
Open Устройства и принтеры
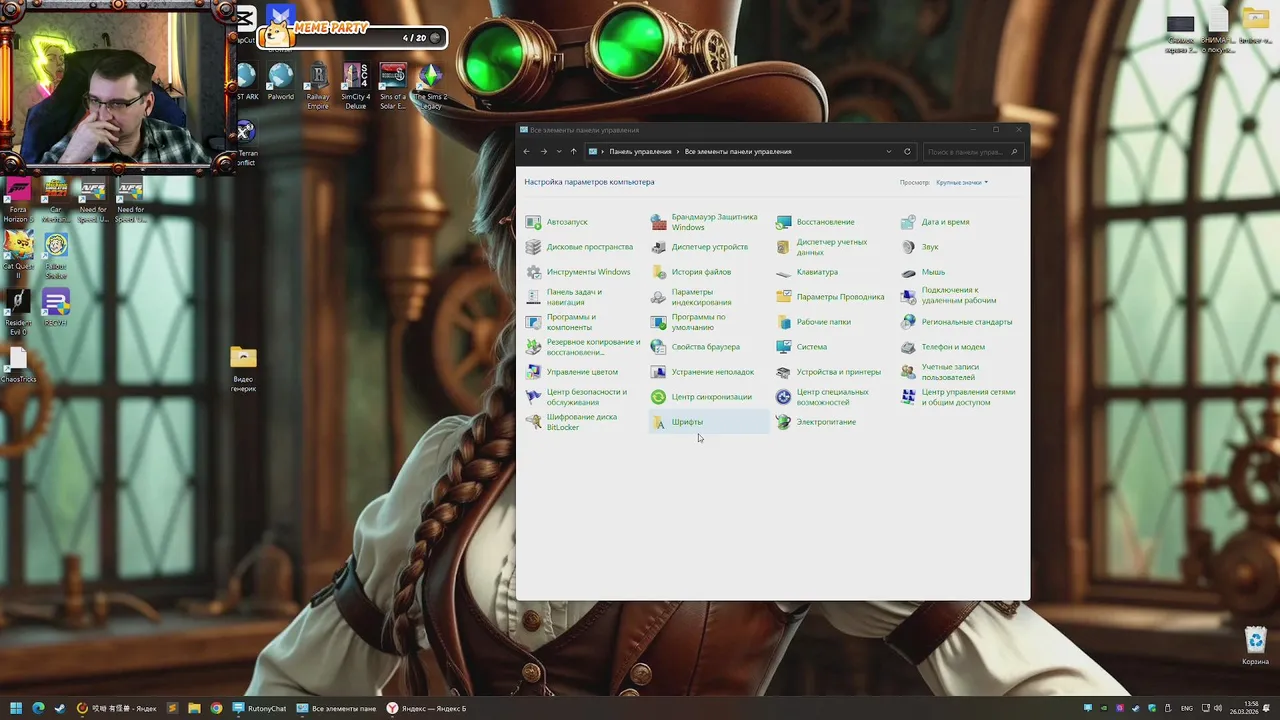pyautogui.click(x=829, y=372)
